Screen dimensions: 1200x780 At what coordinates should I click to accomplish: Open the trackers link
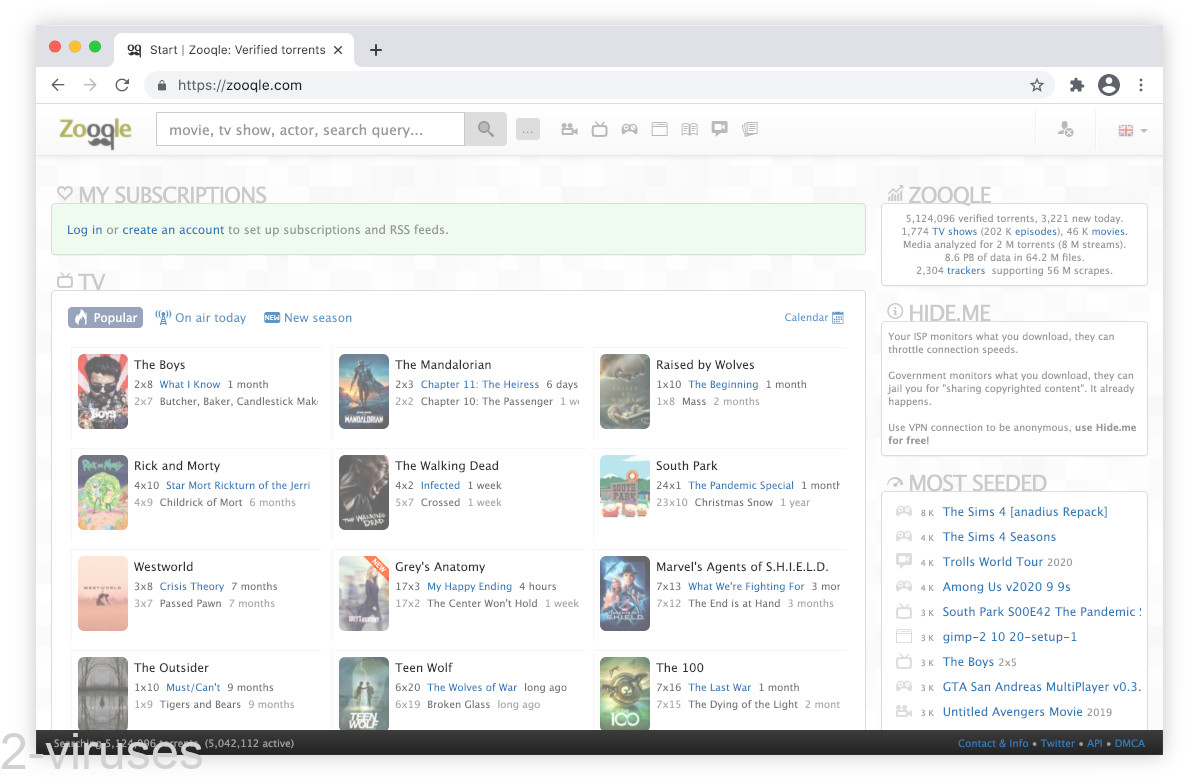coord(966,270)
